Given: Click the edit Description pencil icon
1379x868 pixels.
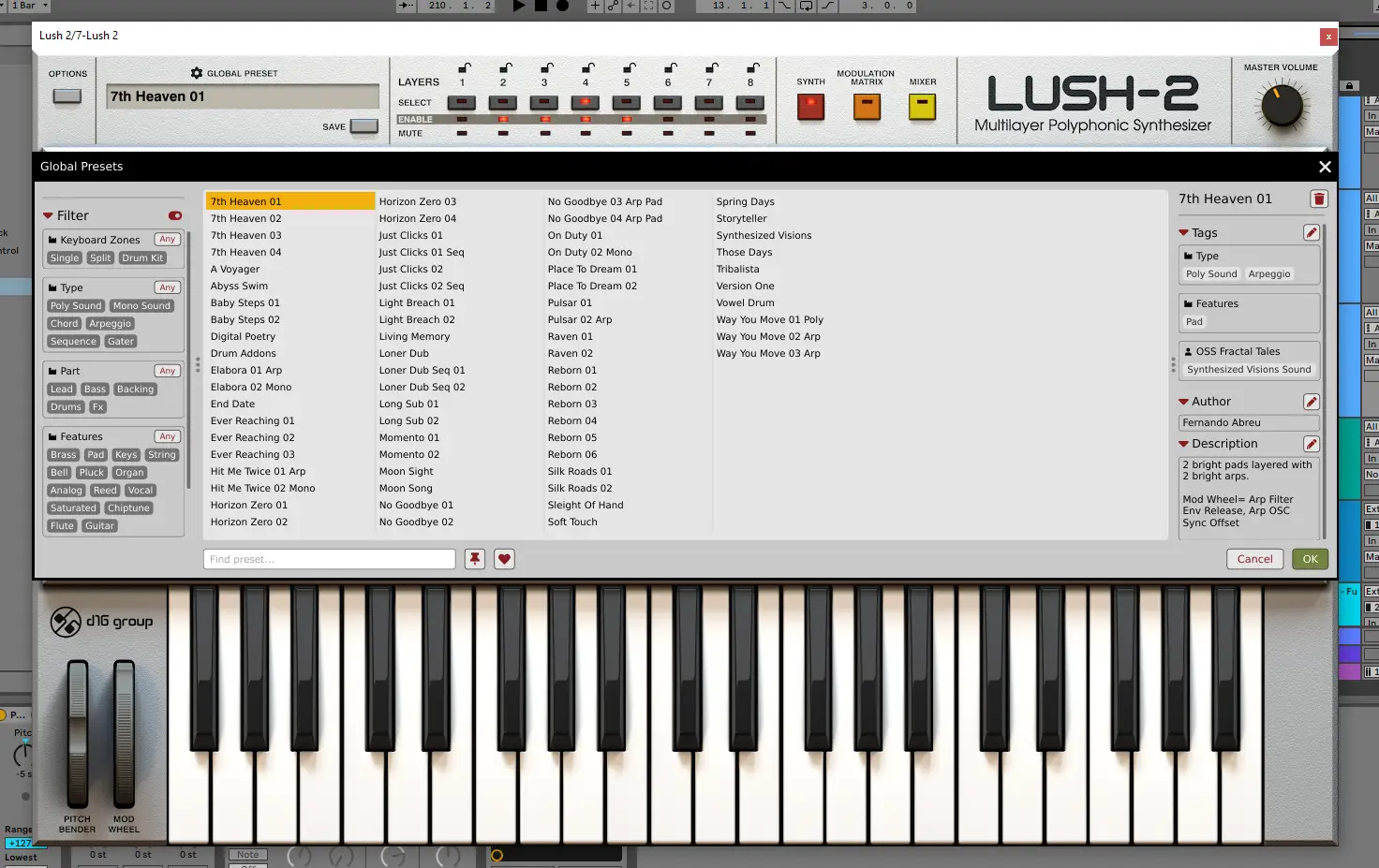Looking at the screenshot, I should (x=1311, y=444).
